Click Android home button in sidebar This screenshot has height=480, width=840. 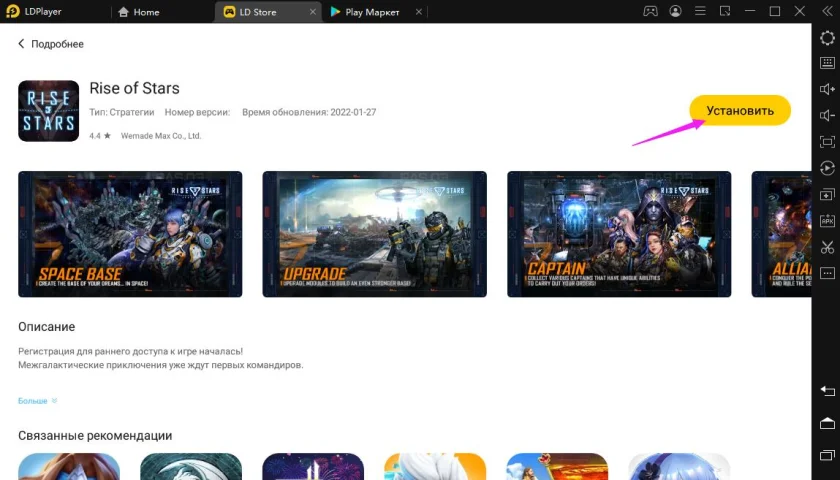pos(827,423)
